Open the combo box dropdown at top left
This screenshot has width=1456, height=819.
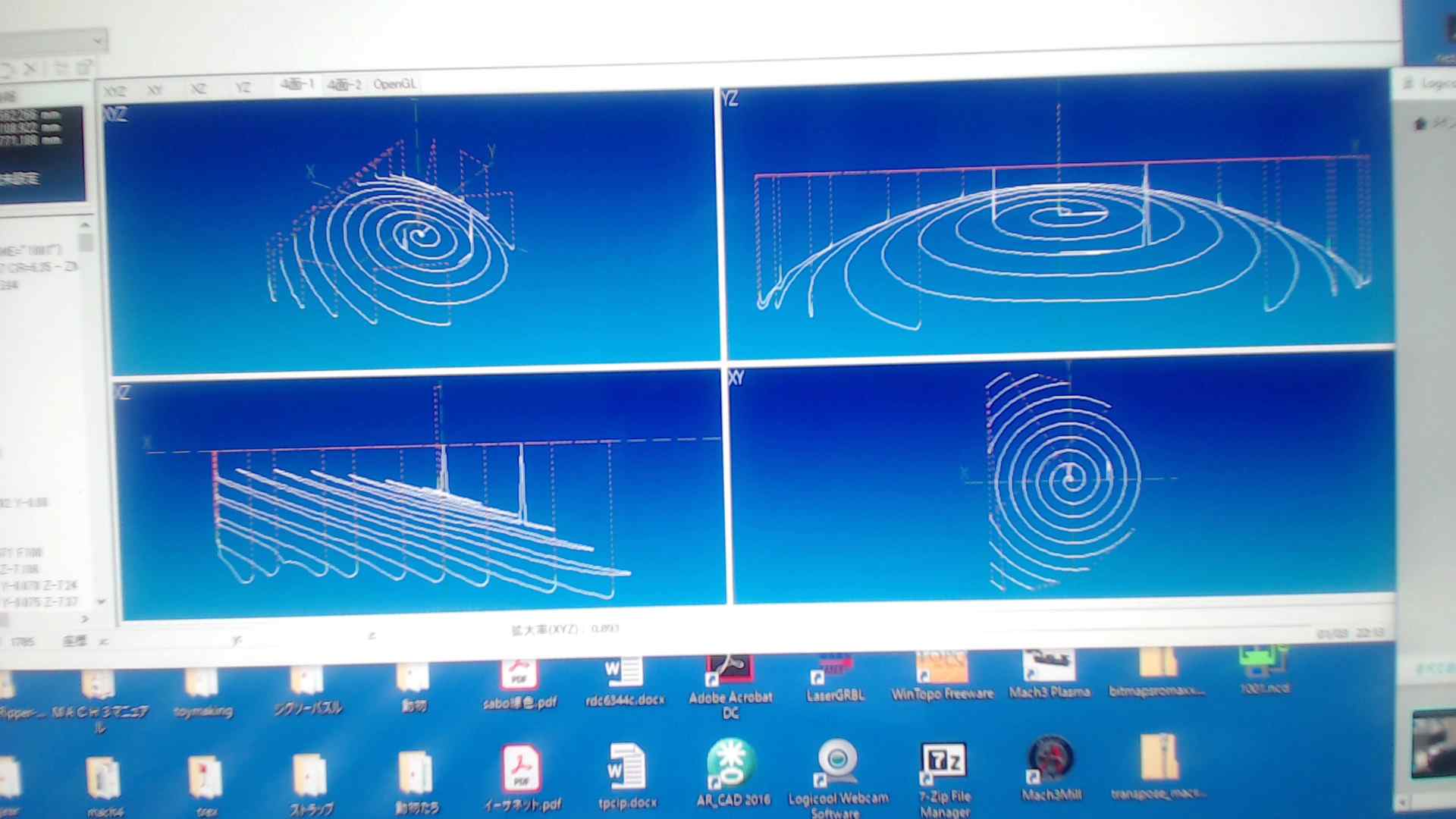point(98,39)
